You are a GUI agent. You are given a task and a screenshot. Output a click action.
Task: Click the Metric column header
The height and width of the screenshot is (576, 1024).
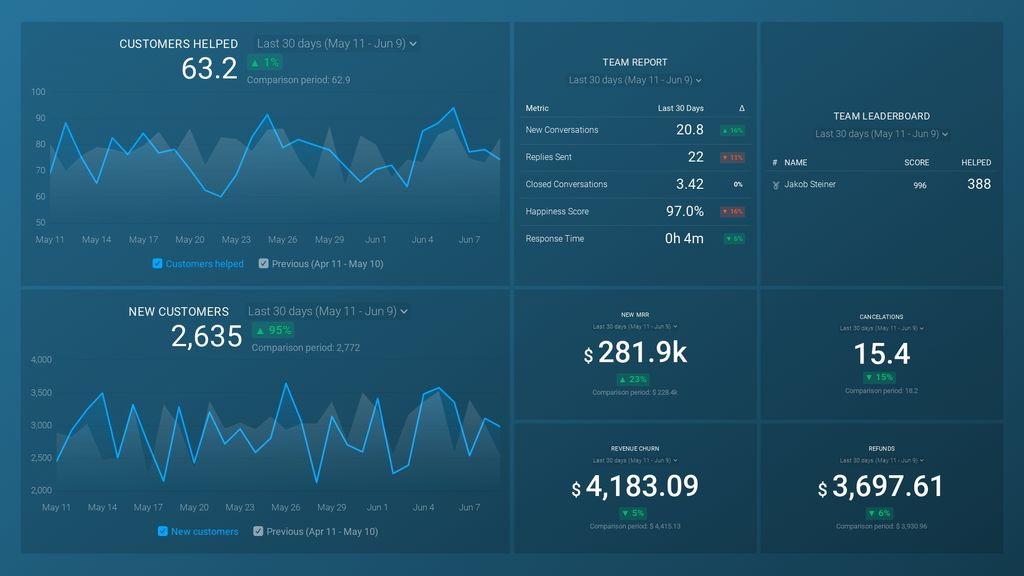coord(537,108)
